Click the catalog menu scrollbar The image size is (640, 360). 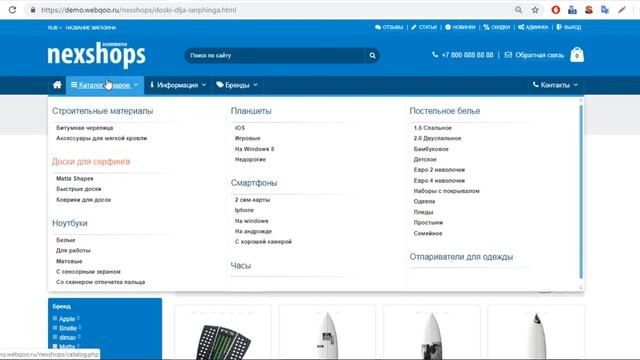pyautogui.click(x=581, y=191)
